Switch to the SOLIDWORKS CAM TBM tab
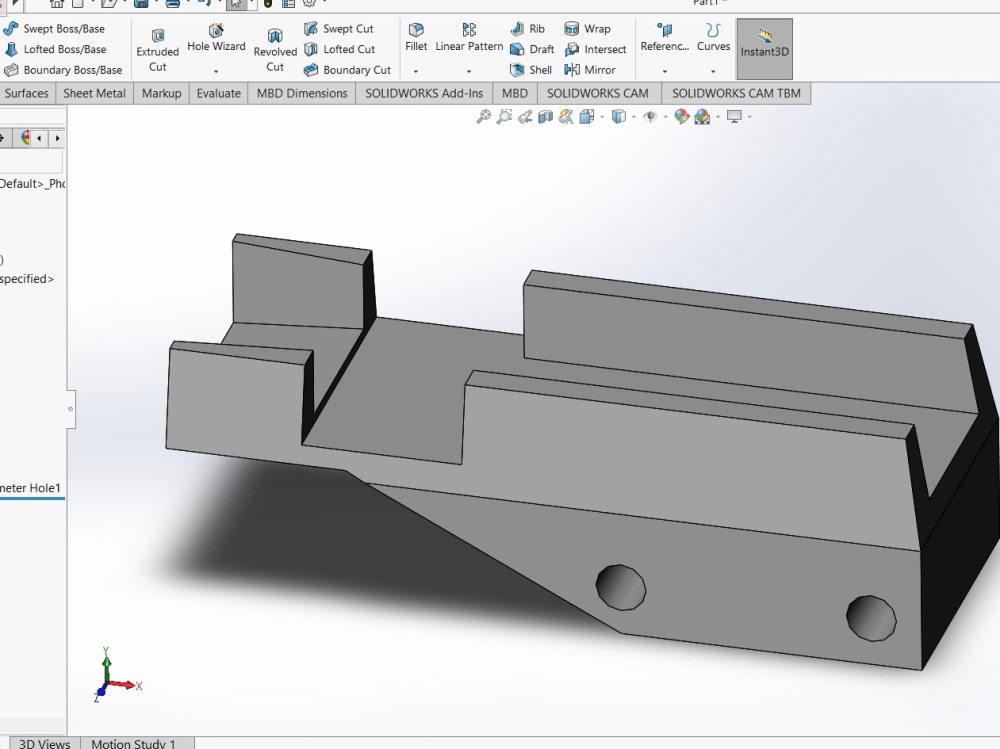This screenshot has width=1000, height=749. click(736, 94)
